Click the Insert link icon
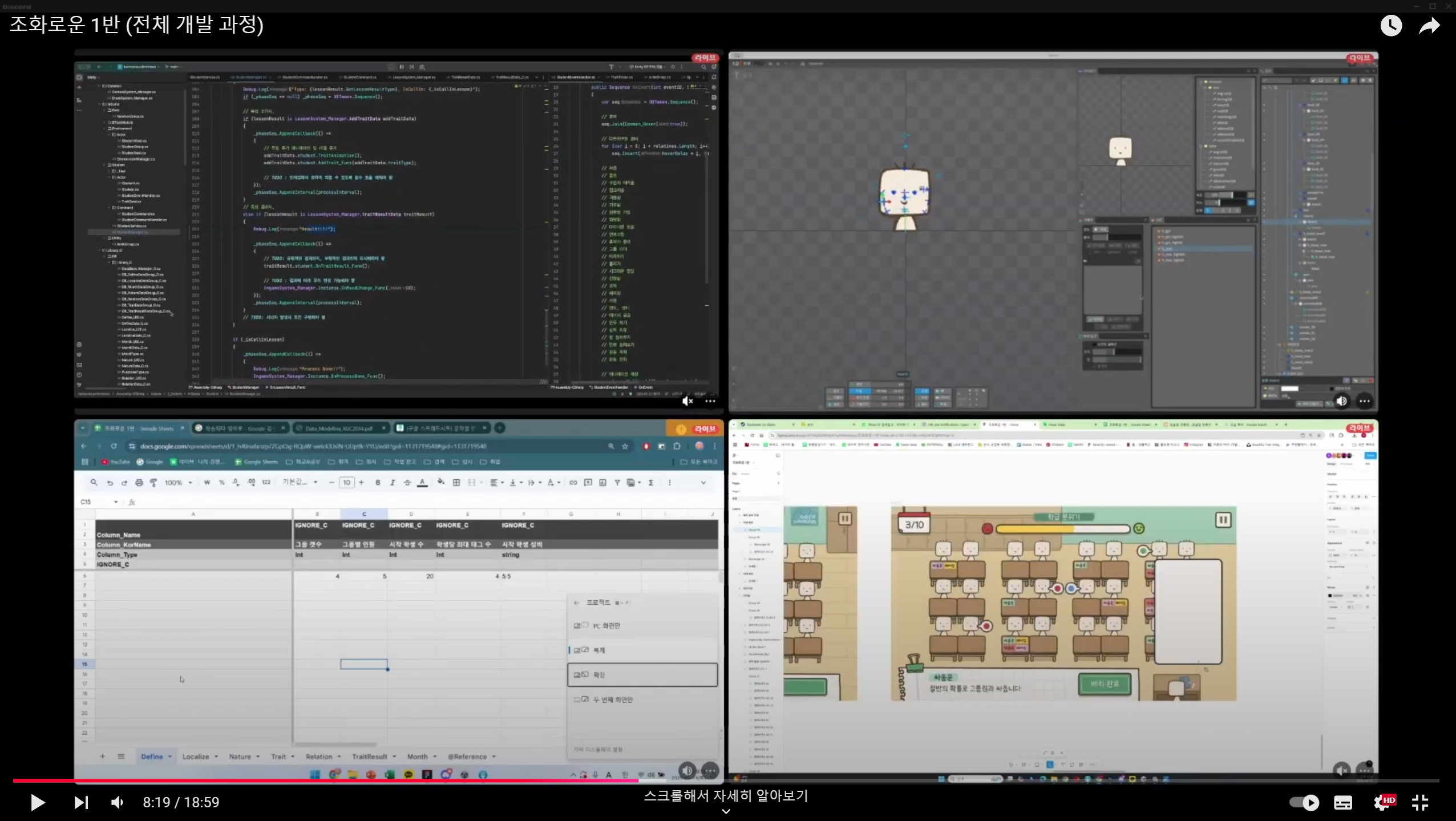Image resolution: width=1456 pixels, height=821 pixels. pyautogui.click(x=573, y=483)
